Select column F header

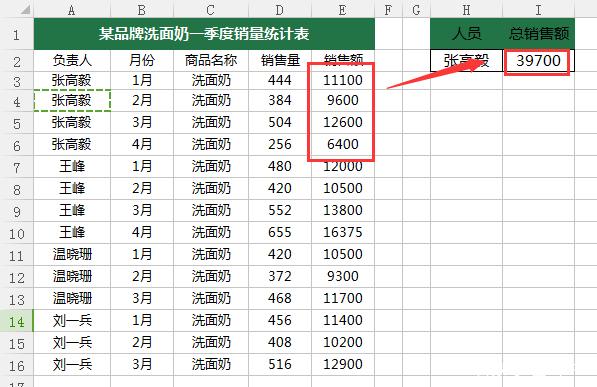coord(388,9)
